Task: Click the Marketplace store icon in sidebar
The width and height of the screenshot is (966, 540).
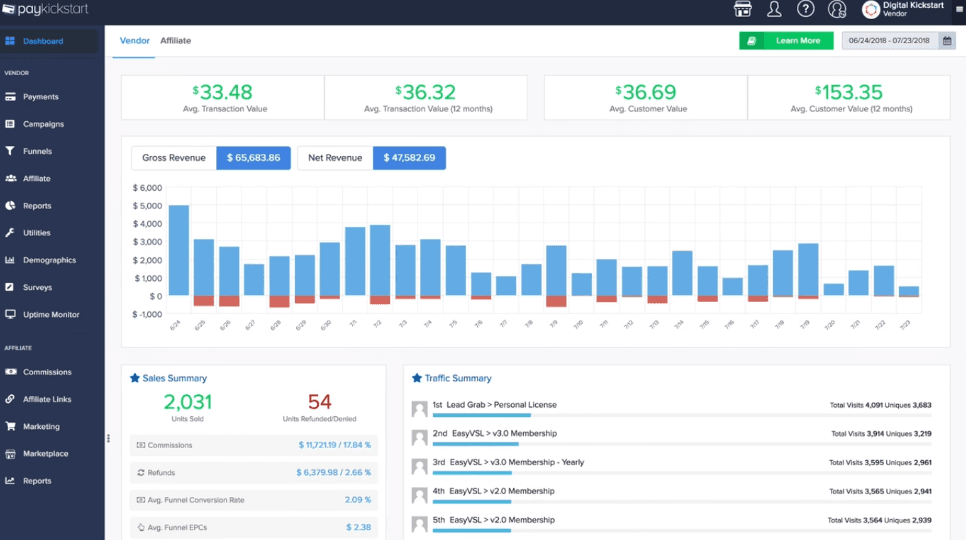Action: click(10, 454)
